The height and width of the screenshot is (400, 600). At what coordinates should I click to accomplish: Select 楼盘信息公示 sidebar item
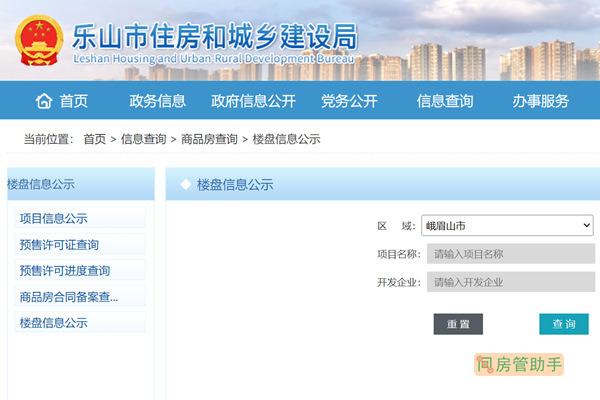80,322
